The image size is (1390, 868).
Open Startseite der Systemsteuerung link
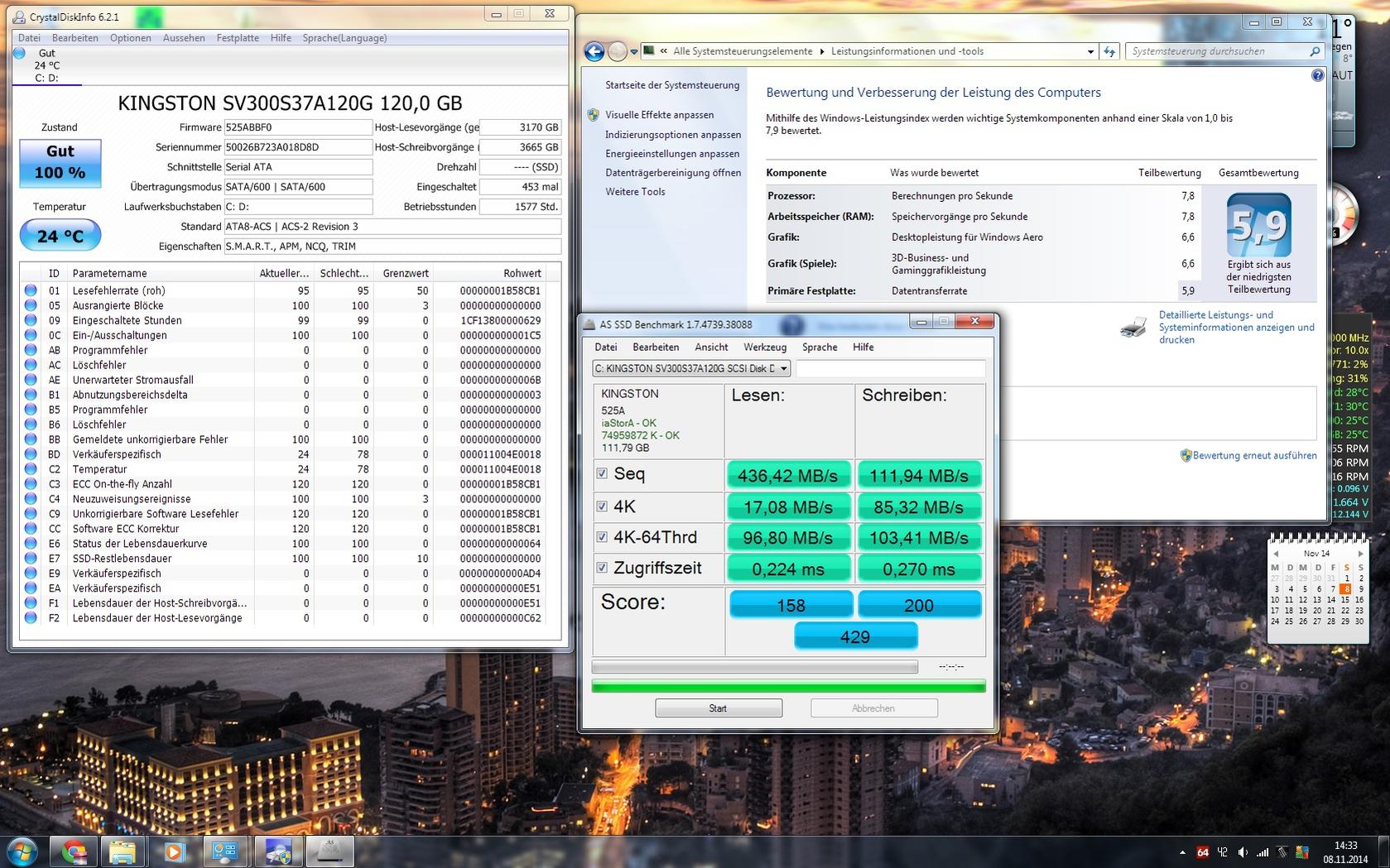tap(672, 85)
